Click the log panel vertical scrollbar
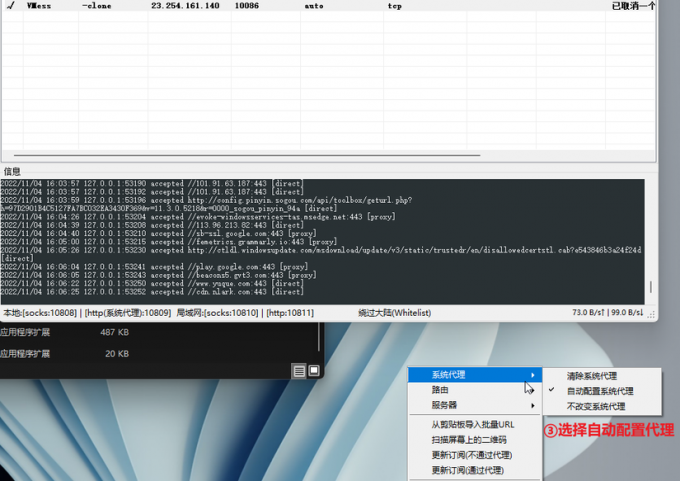 (651, 240)
